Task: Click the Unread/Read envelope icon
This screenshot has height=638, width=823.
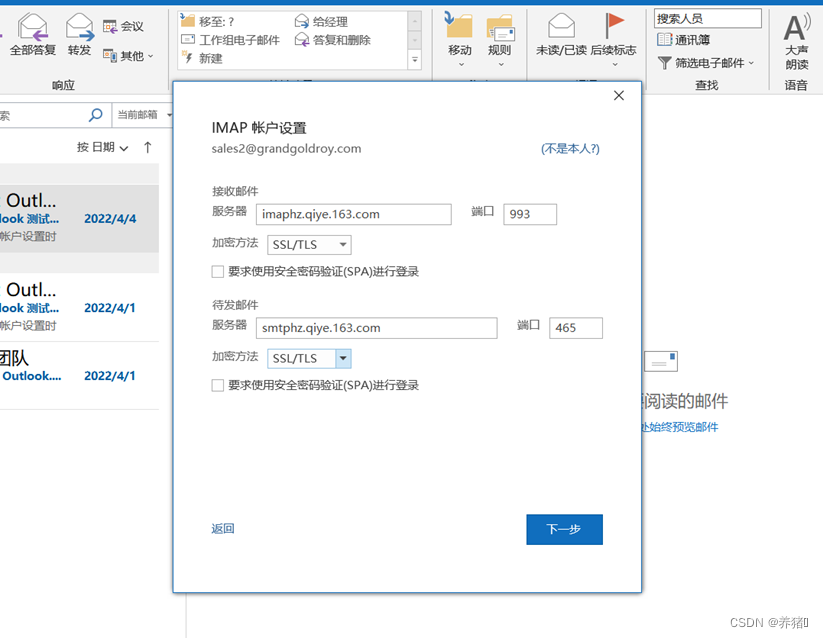Action: (x=561, y=27)
